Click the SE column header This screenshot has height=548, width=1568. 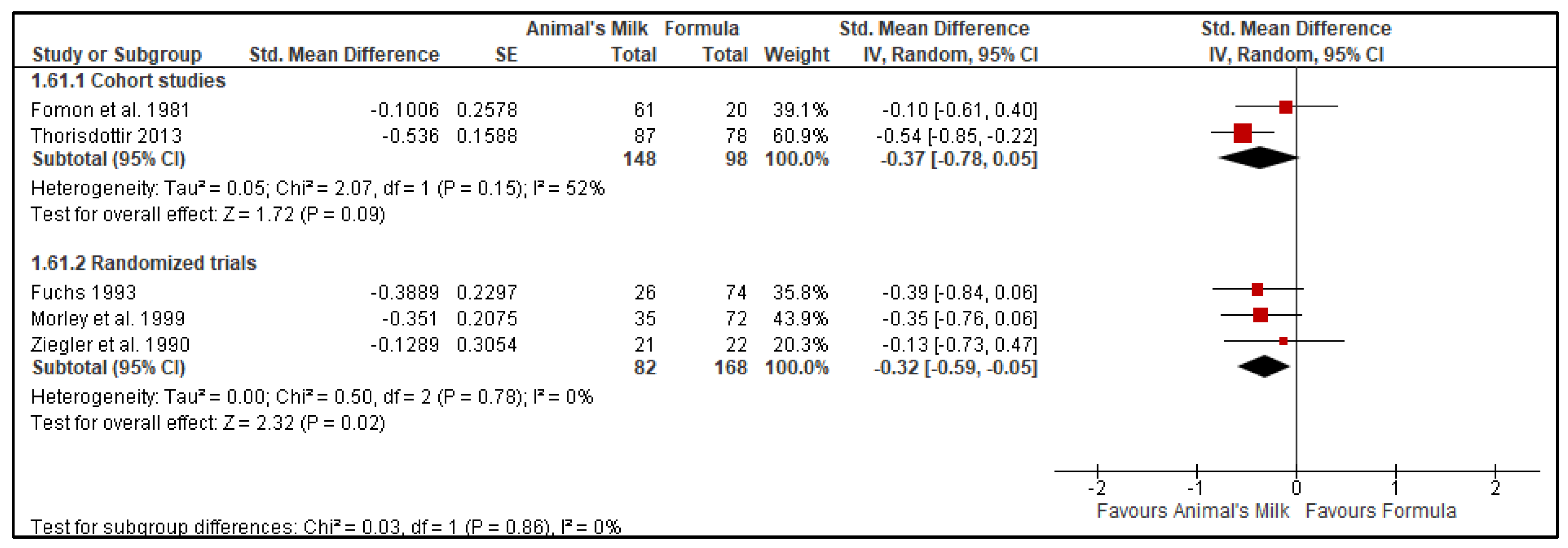click(x=506, y=54)
